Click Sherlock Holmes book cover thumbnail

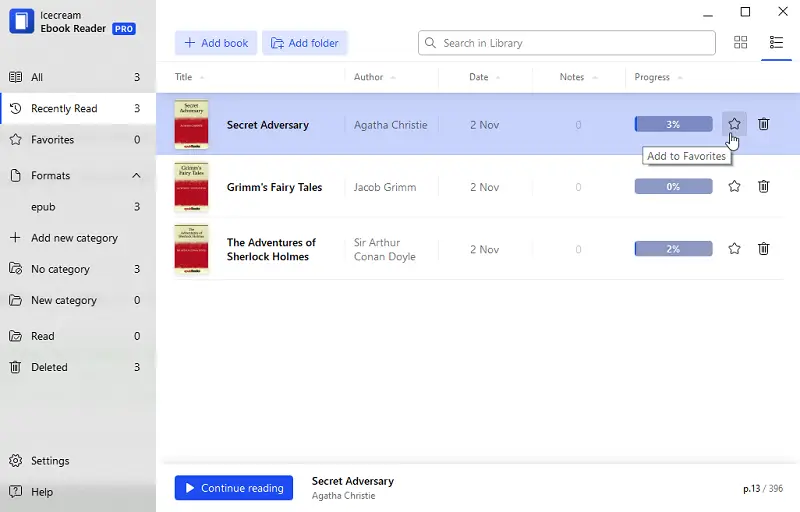pos(191,249)
